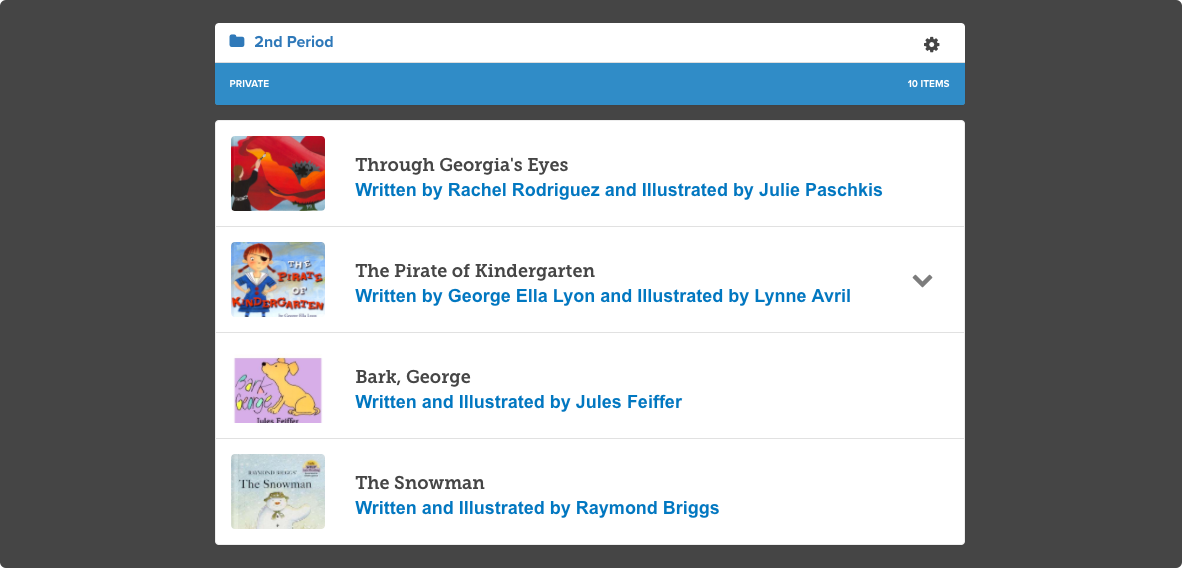
Task: Select the title The Snowman
Action: click(x=420, y=482)
